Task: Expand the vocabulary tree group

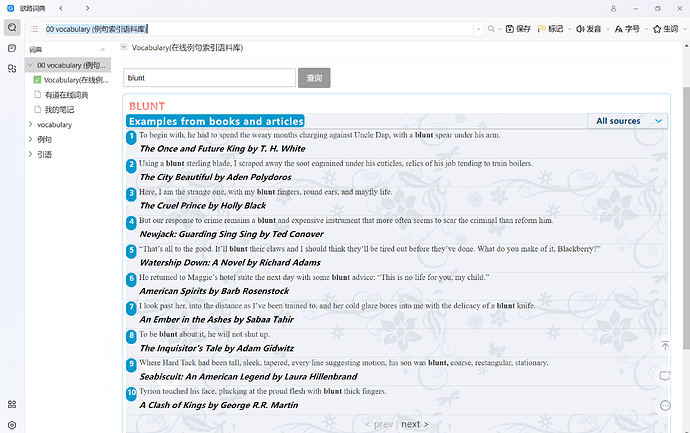Action: click(x=30, y=125)
